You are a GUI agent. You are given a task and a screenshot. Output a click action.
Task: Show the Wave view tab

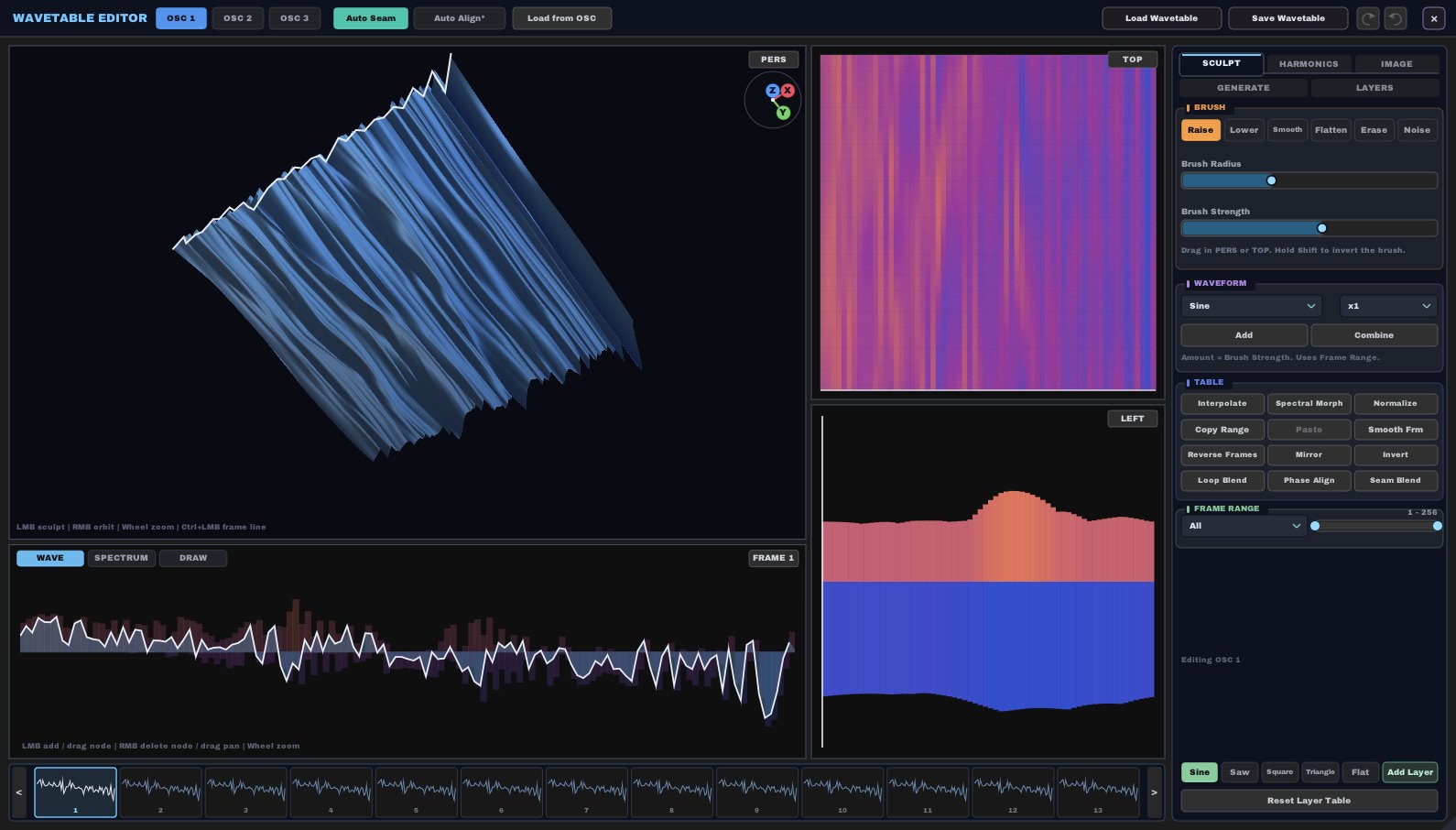[x=50, y=558]
